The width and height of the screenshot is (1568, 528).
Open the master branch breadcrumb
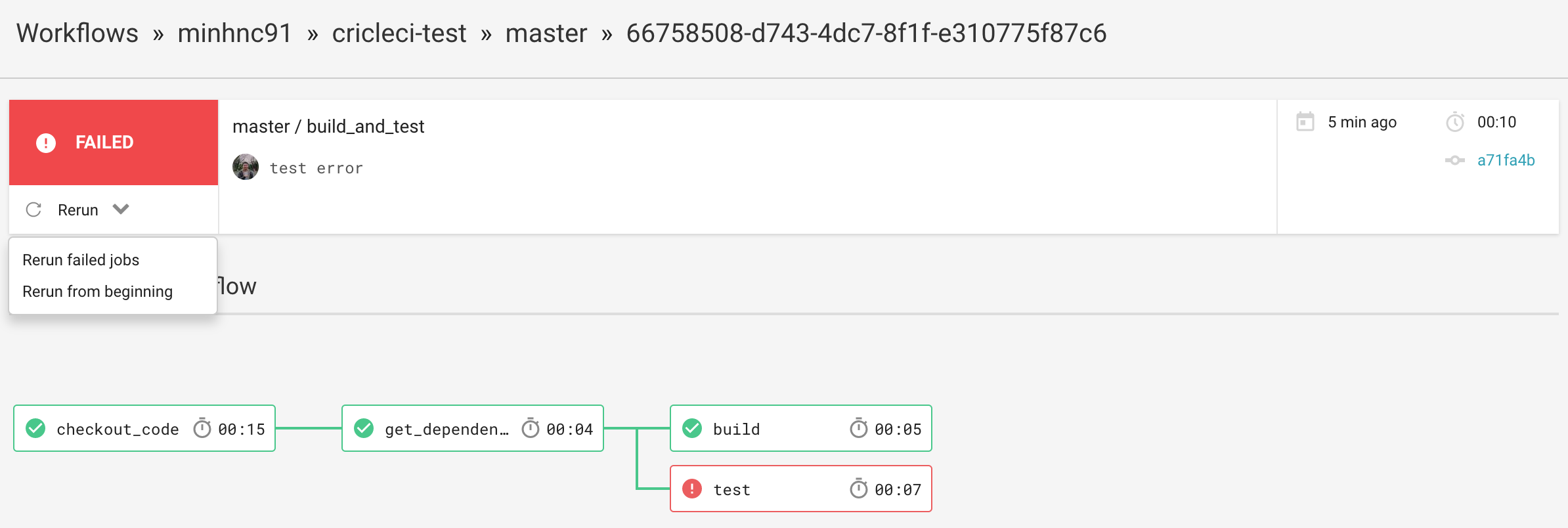tap(546, 33)
